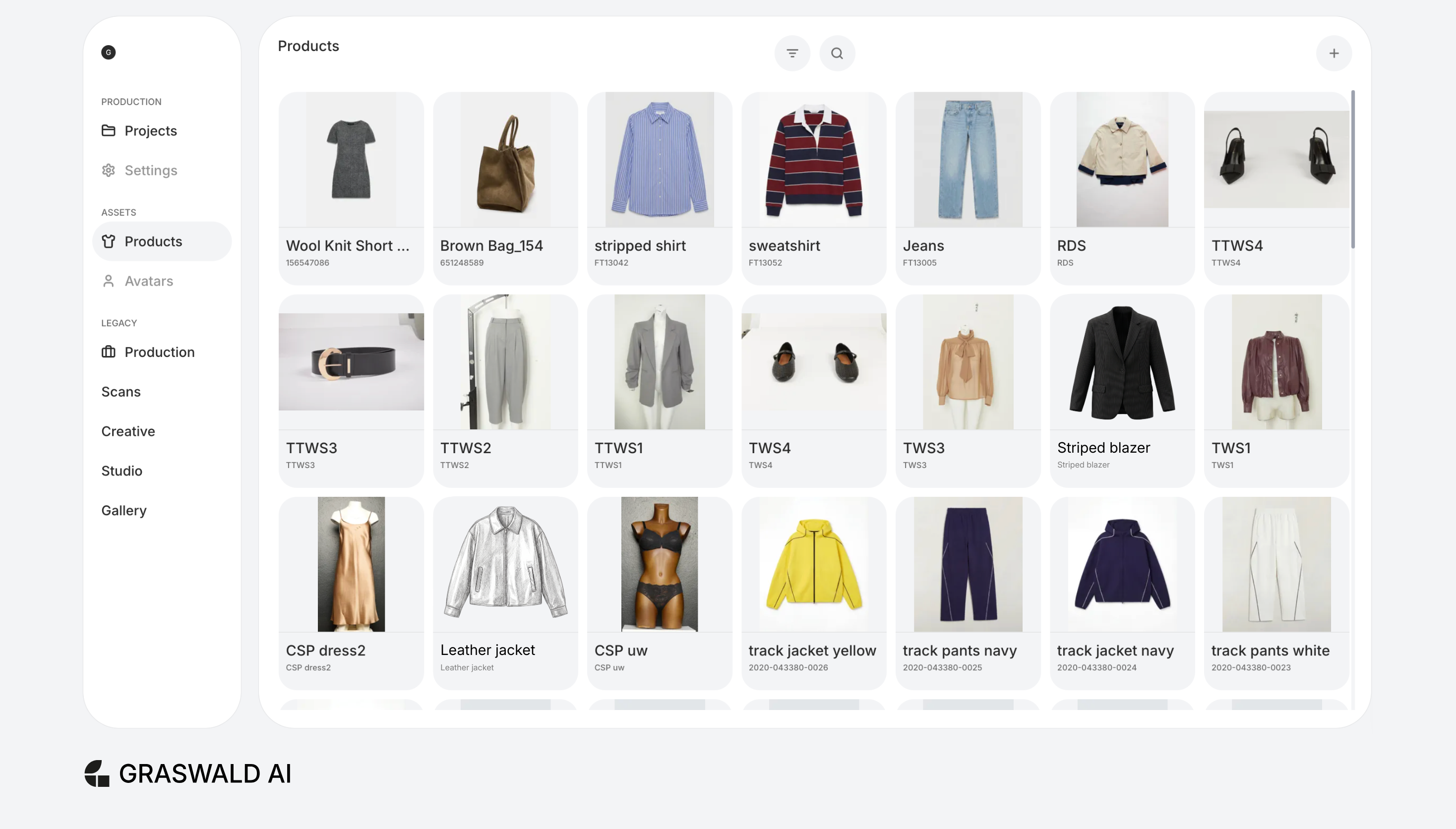Click product code 156547086
The width and height of the screenshot is (1456, 829).
point(307,262)
